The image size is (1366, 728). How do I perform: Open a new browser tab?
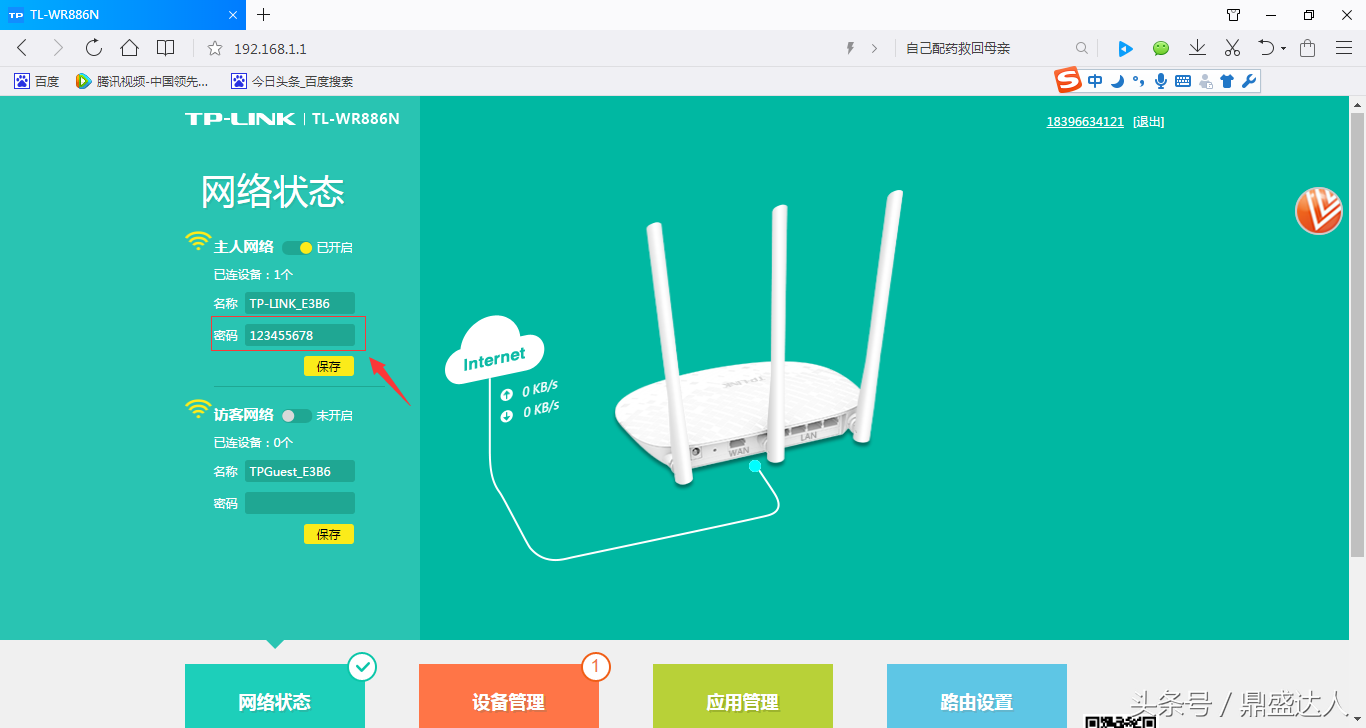coord(264,15)
